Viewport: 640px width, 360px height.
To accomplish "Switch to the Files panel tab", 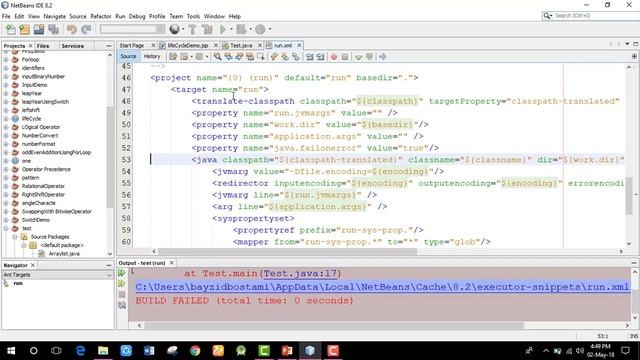I will [43, 46].
